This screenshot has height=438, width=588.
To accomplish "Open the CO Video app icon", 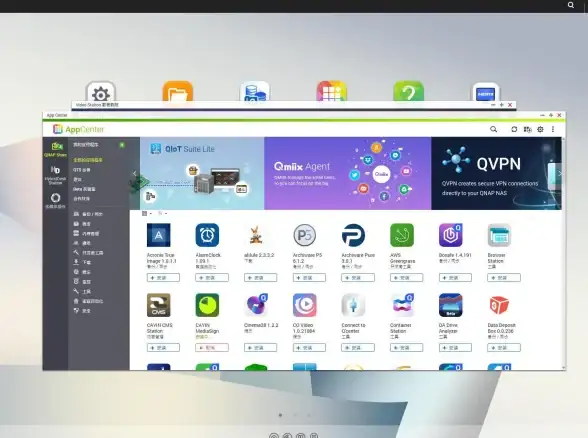I will (x=304, y=305).
